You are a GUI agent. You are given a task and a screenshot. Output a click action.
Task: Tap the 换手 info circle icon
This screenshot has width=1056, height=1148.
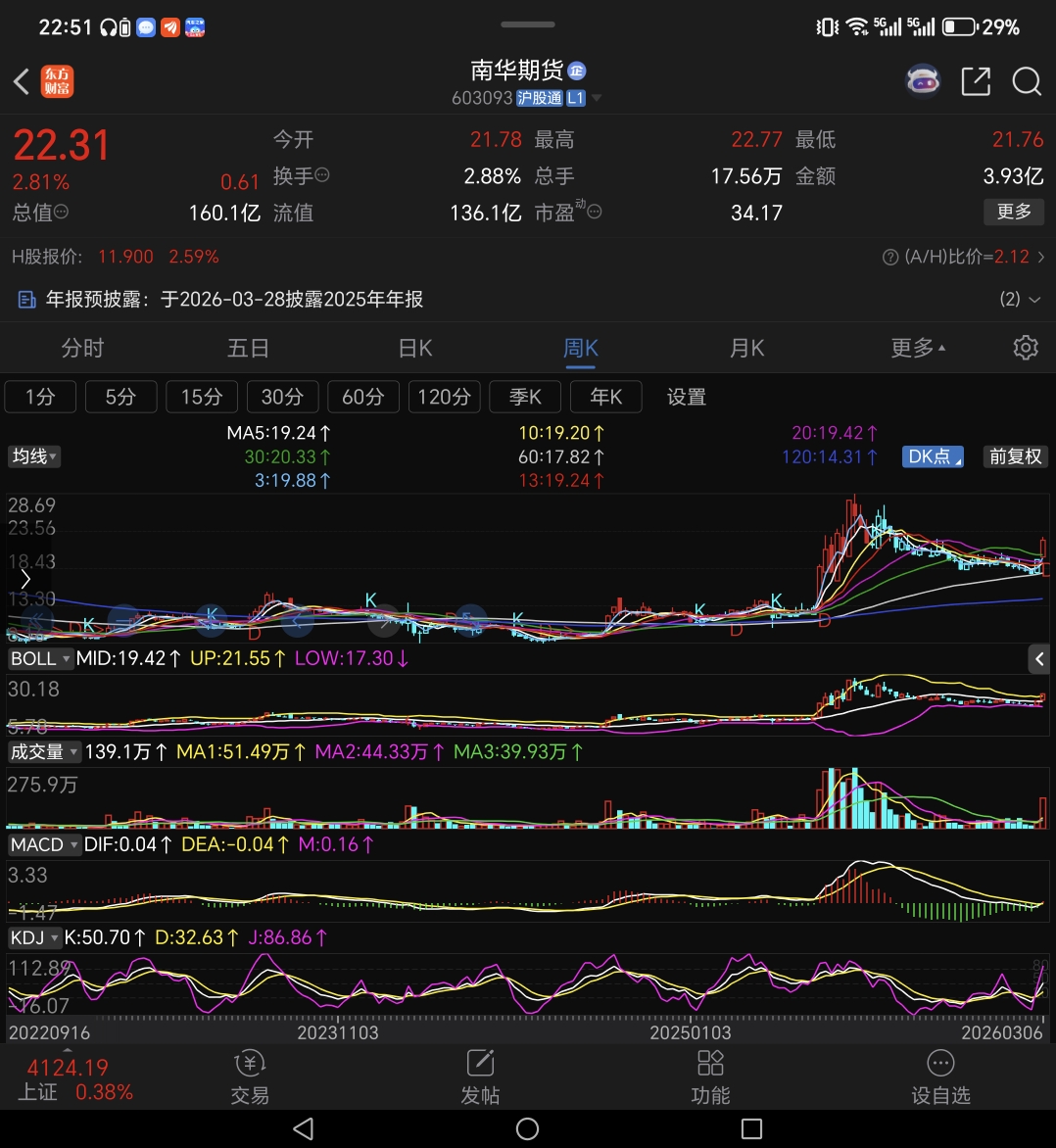coord(322,175)
